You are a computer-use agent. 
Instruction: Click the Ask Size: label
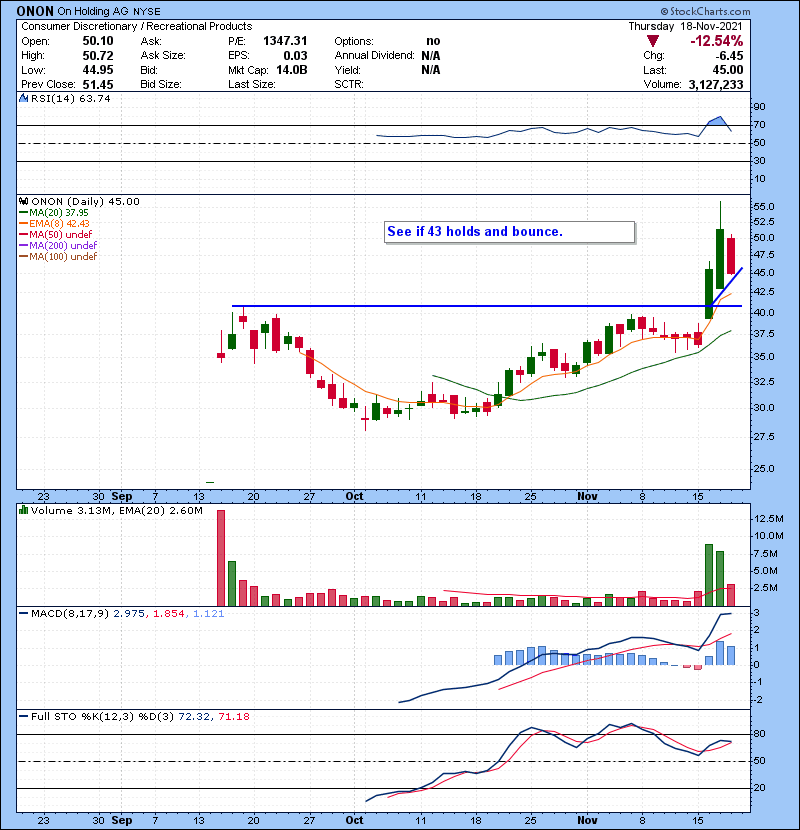coord(163,56)
